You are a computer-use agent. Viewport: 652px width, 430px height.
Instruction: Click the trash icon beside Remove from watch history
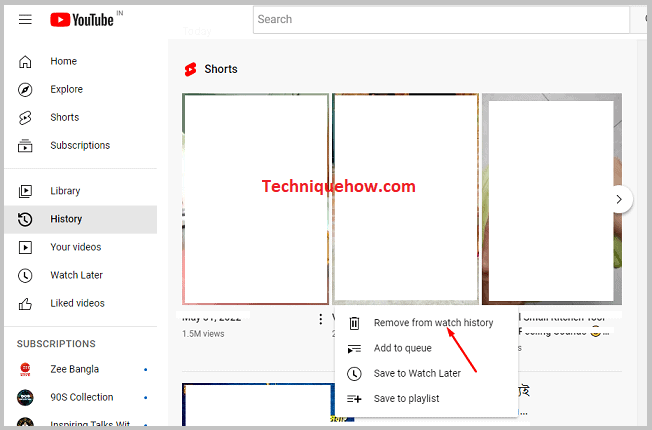click(354, 323)
